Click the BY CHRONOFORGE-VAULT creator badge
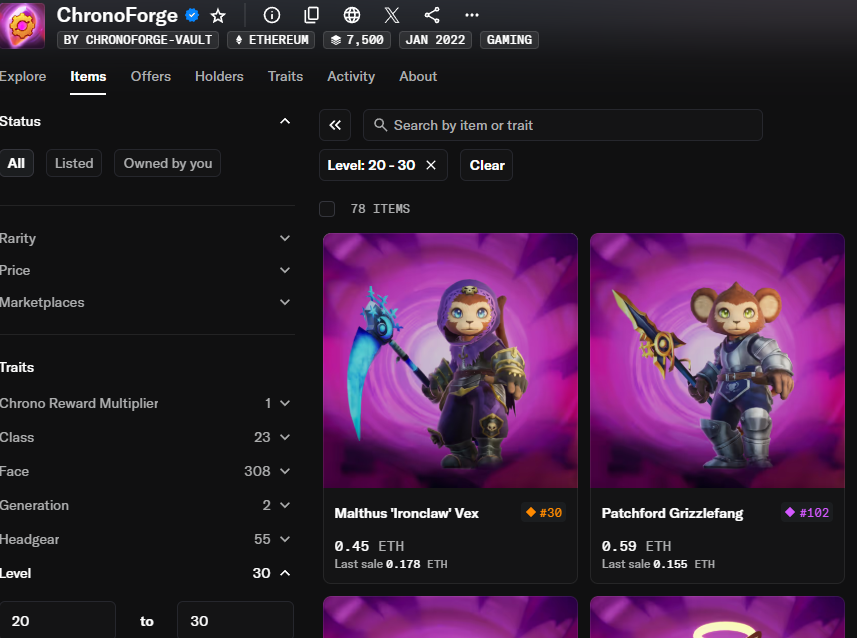The image size is (857, 638). (x=138, y=40)
